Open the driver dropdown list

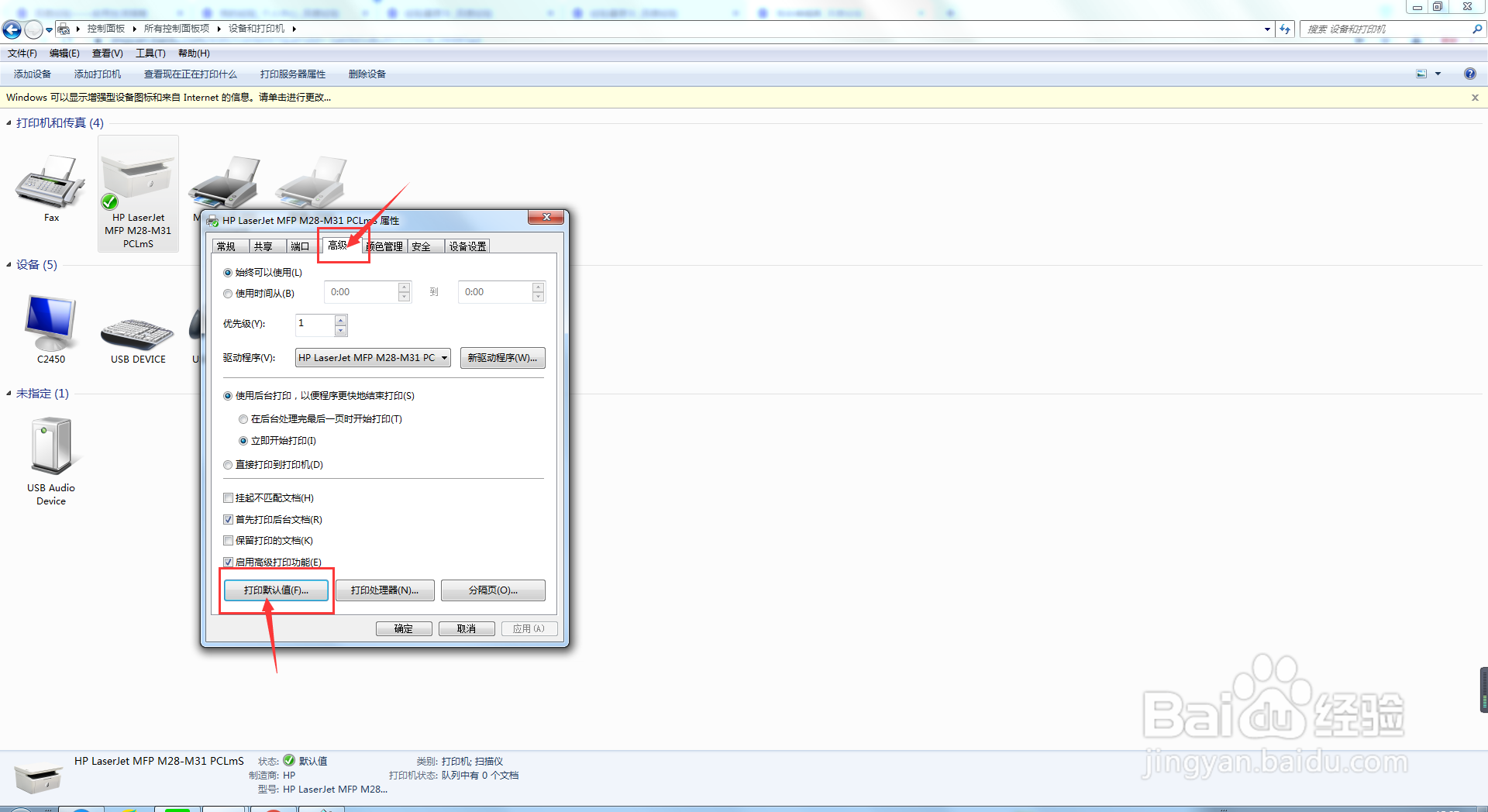click(x=445, y=358)
